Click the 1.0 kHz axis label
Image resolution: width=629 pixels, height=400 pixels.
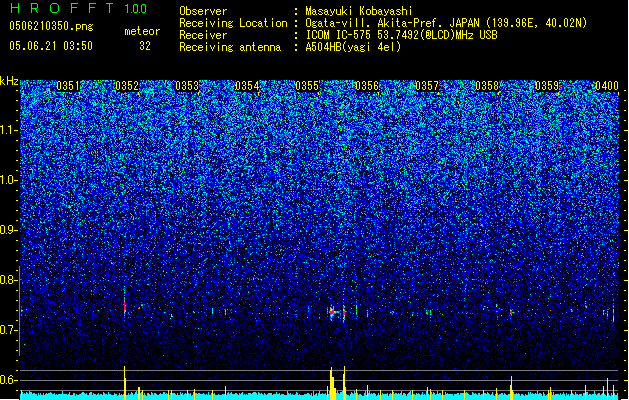point(8,181)
